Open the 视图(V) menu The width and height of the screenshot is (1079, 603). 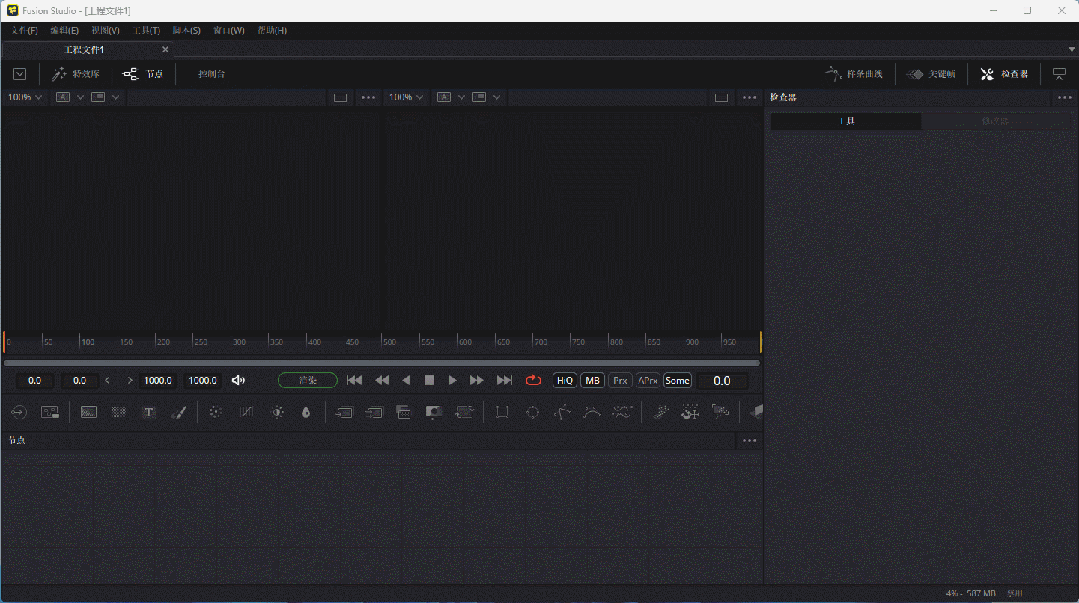pos(105,30)
